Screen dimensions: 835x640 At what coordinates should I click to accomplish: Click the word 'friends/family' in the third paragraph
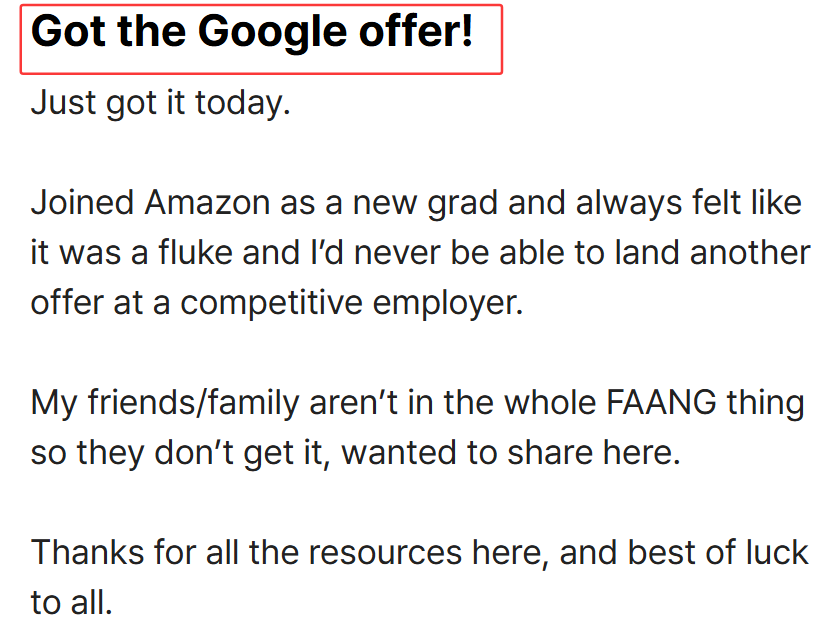[x=194, y=403]
